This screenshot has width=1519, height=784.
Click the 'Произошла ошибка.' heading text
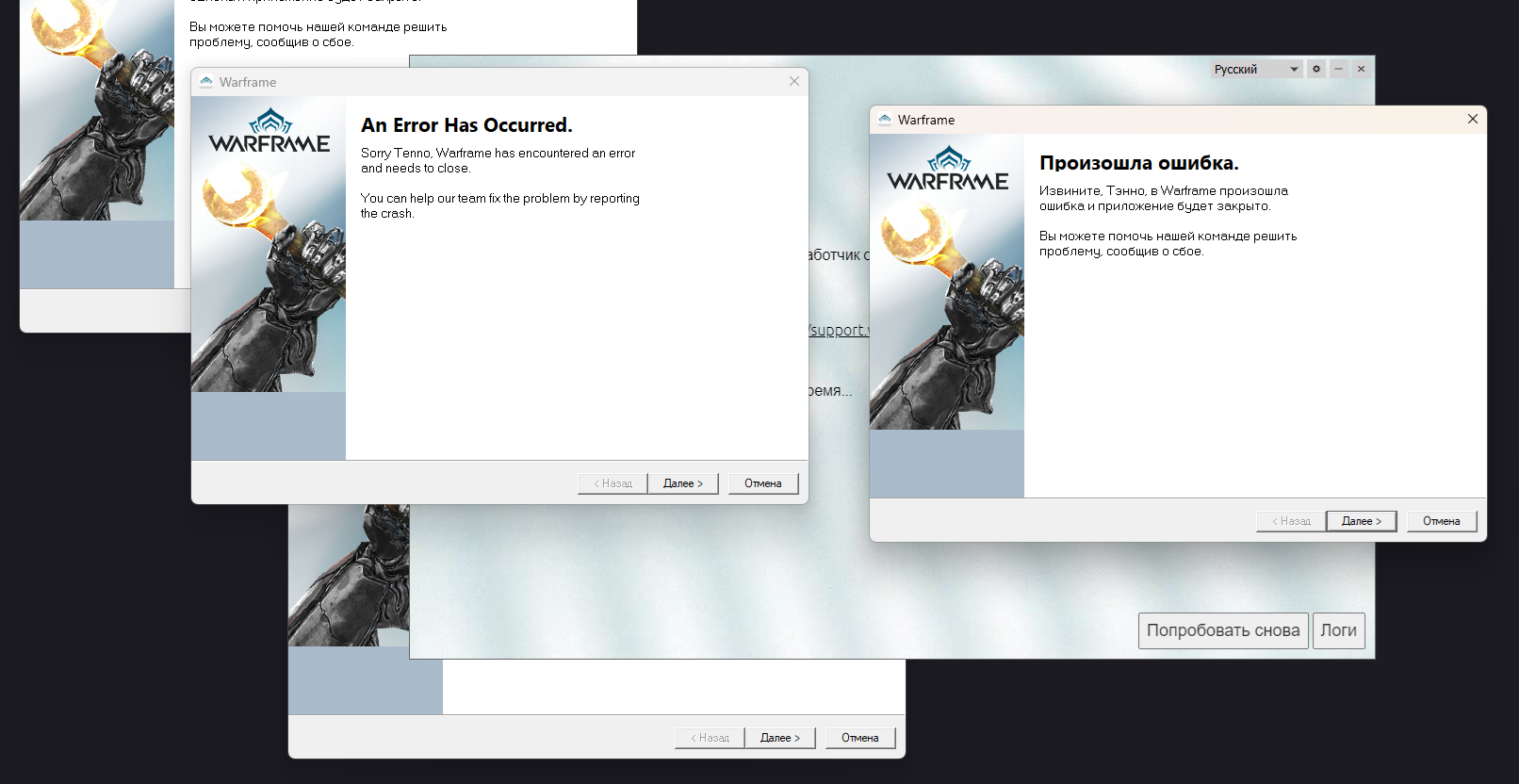pyautogui.click(x=1139, y=163)
